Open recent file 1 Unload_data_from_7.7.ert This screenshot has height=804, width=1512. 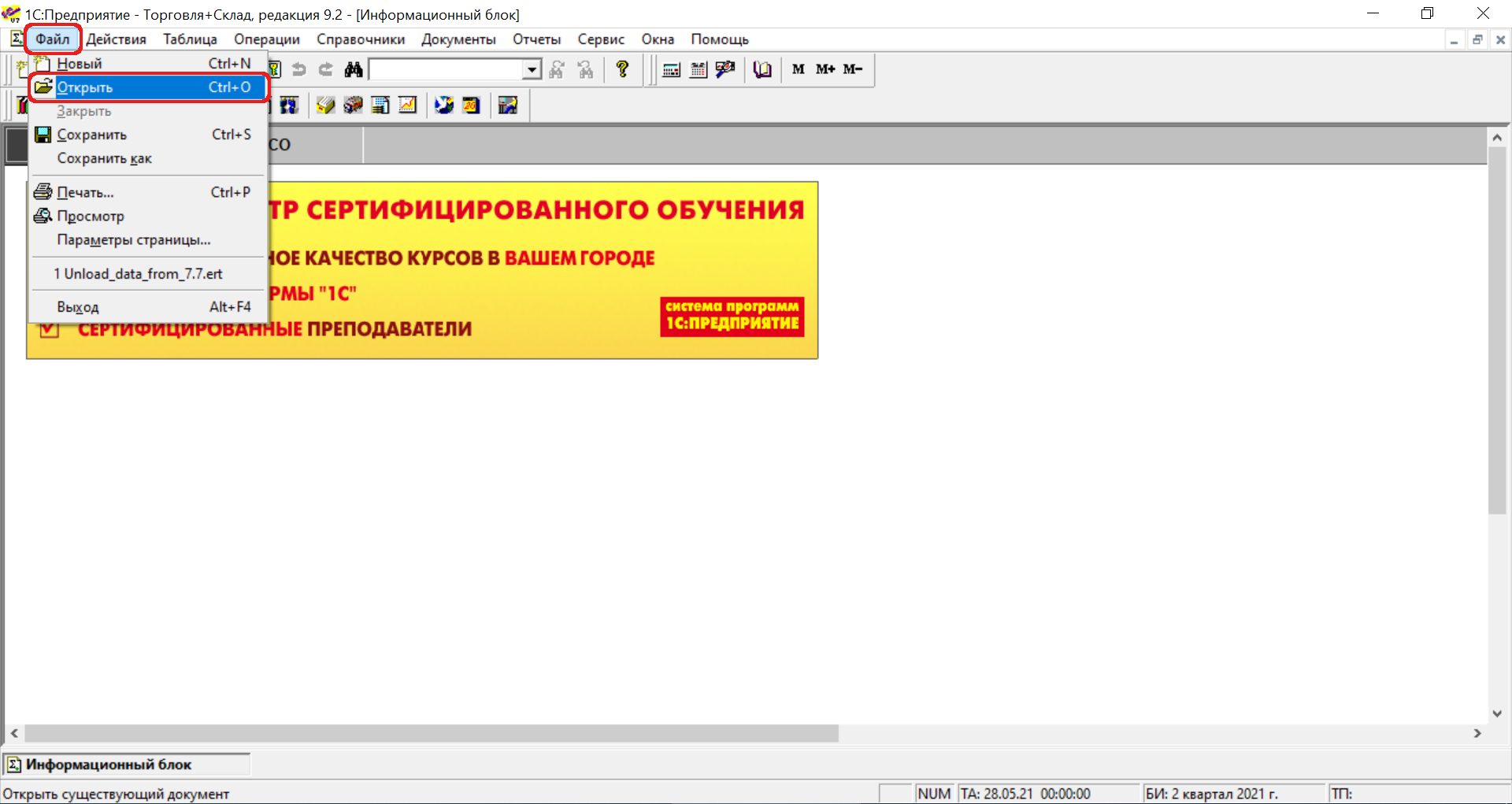click(149, 273)
